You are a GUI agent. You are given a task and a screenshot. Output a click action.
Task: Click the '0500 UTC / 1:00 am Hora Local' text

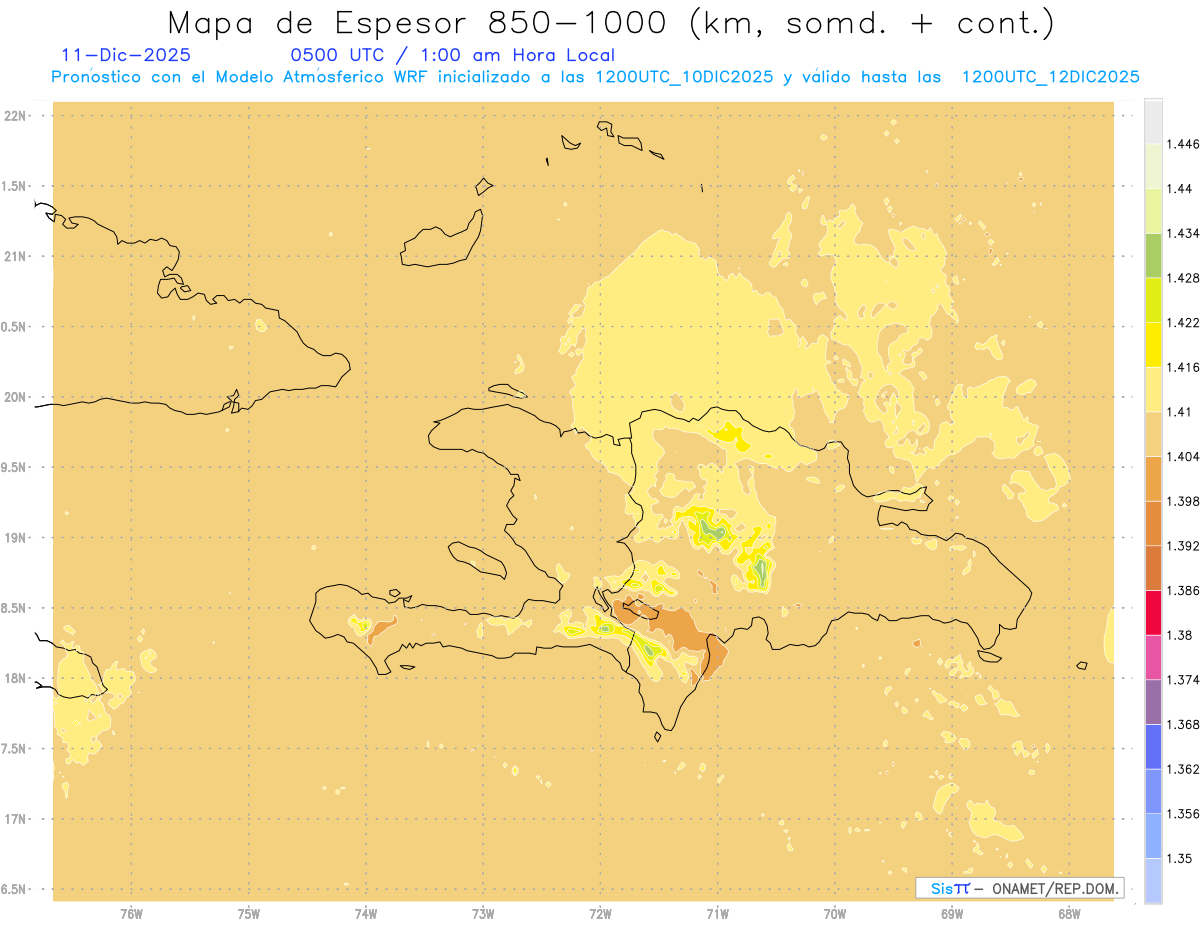(453, 55)
